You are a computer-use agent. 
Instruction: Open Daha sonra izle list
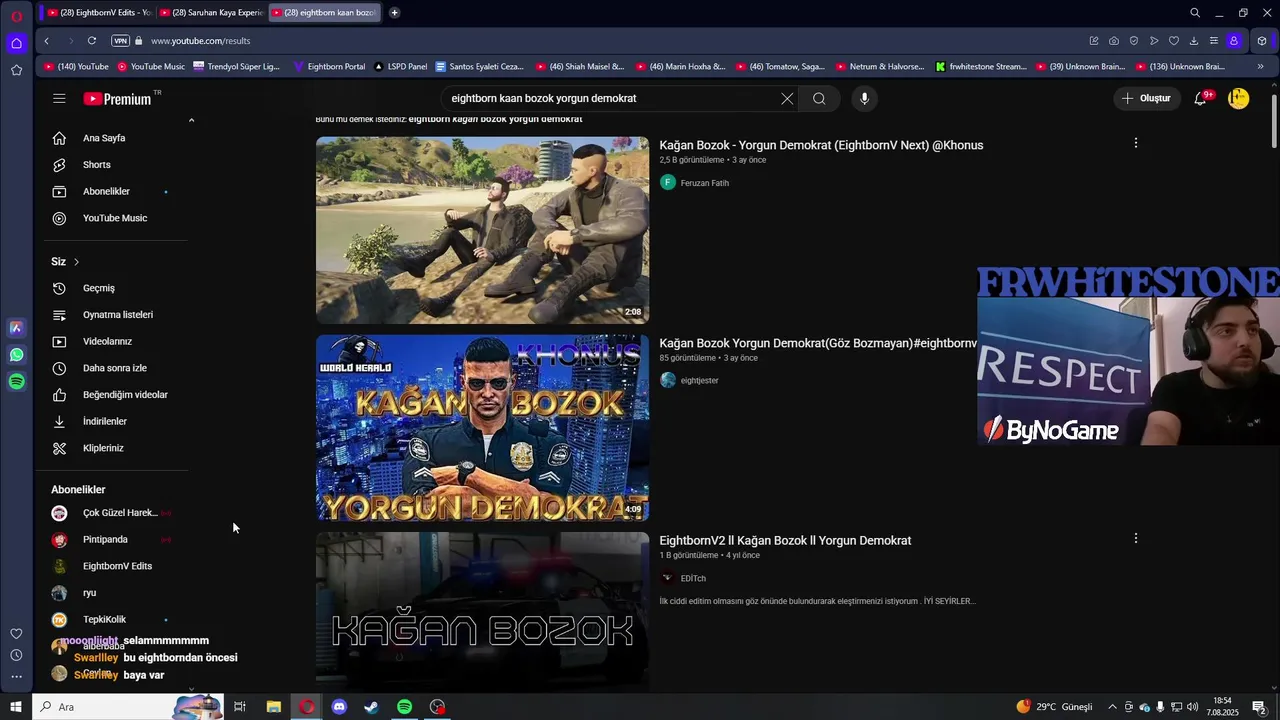116,368
